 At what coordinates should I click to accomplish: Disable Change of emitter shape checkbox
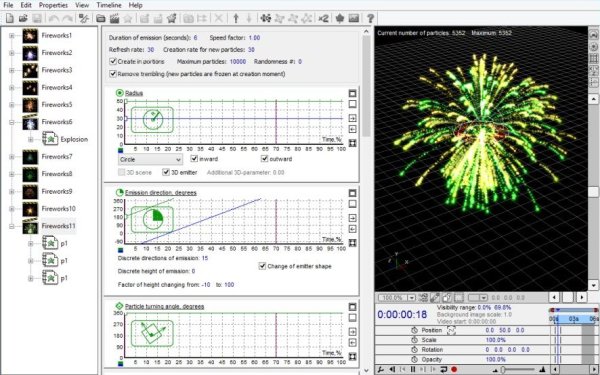pos(262,266)
